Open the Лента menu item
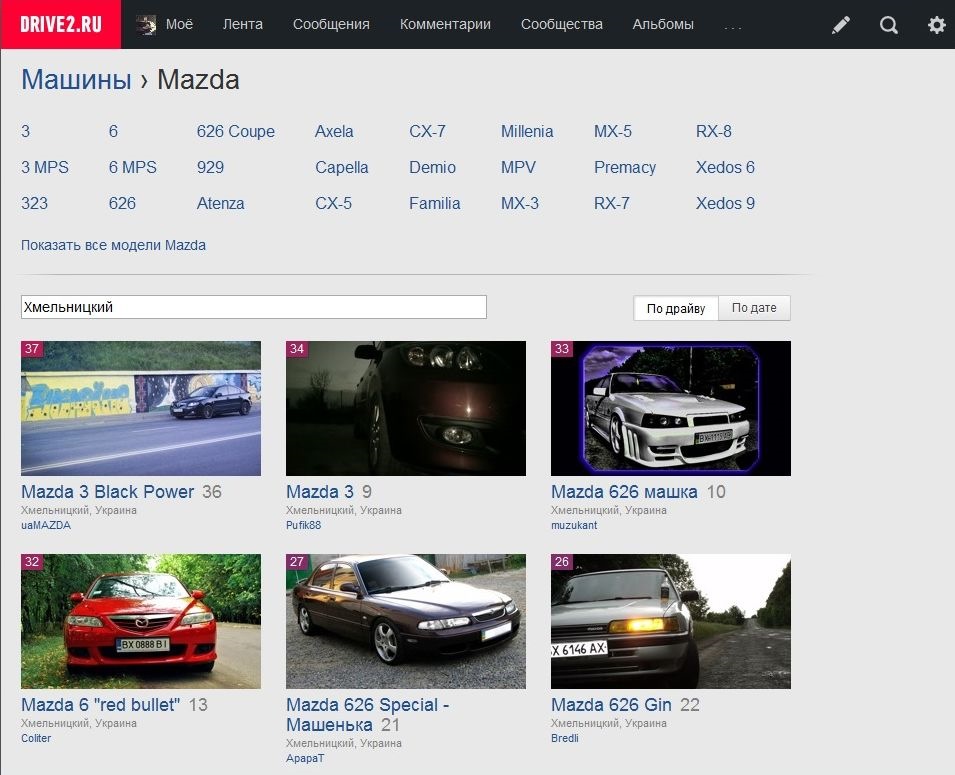This screenshot has height=775, width=955. click(242, 24)
